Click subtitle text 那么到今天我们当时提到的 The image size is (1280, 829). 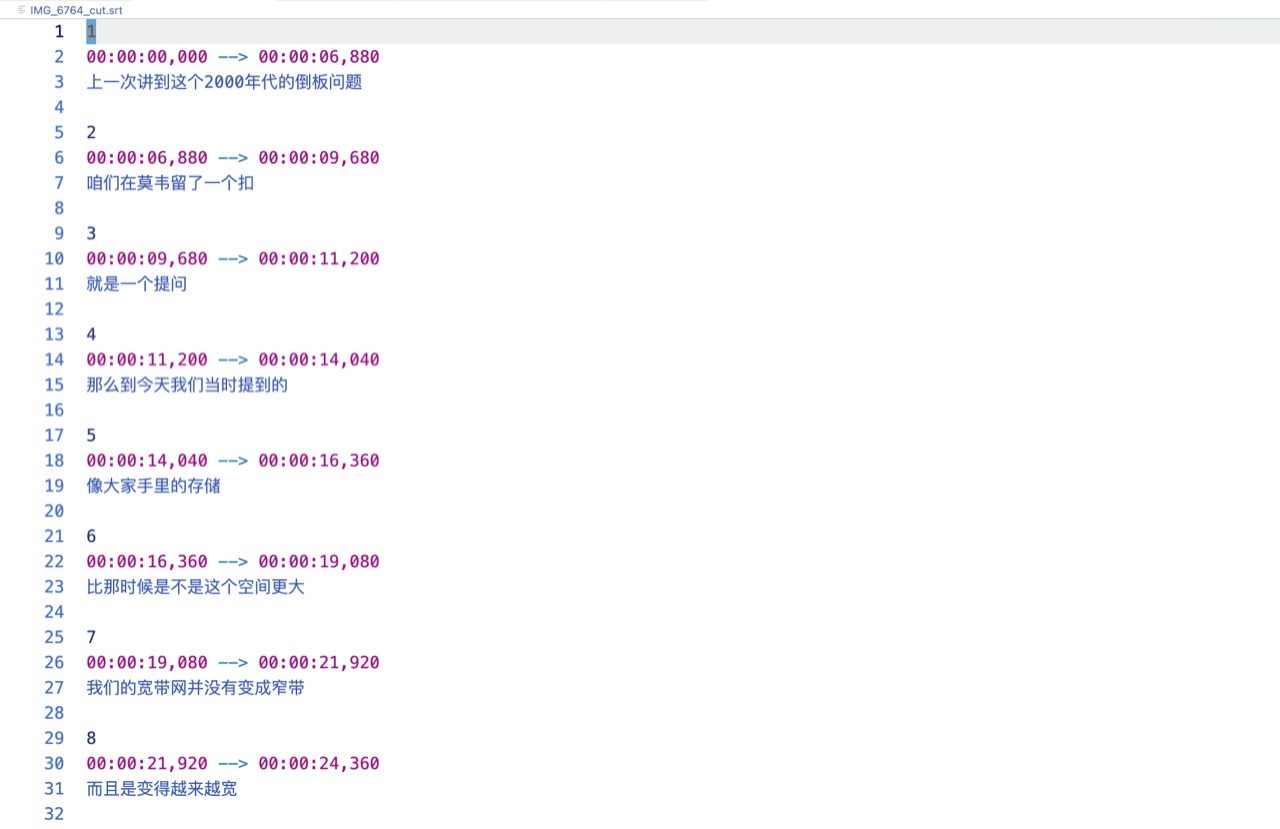coord(187,385)
